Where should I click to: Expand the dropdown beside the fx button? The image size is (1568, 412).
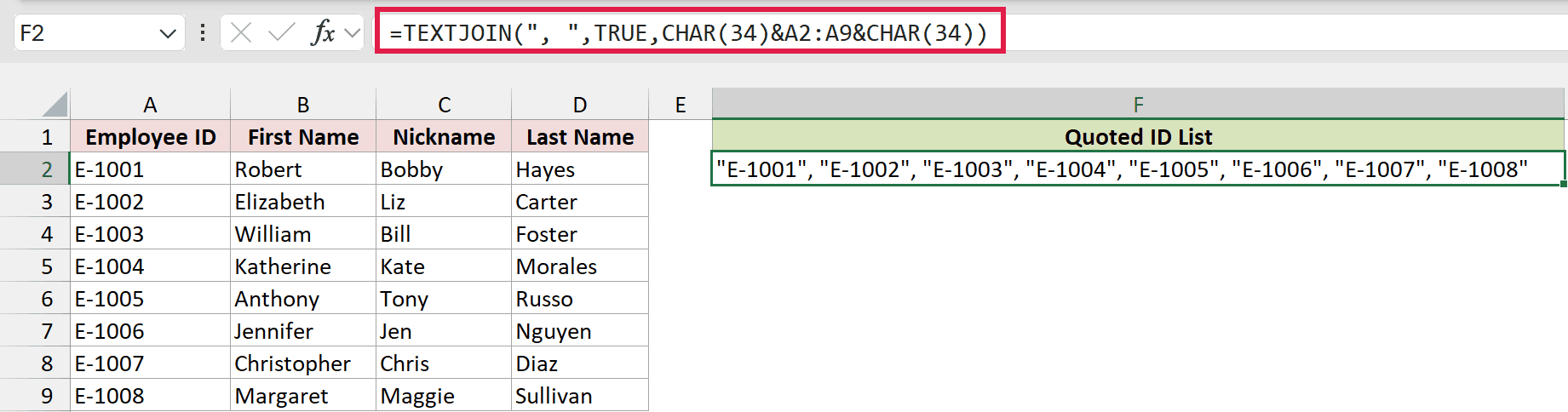click(353, 33)
